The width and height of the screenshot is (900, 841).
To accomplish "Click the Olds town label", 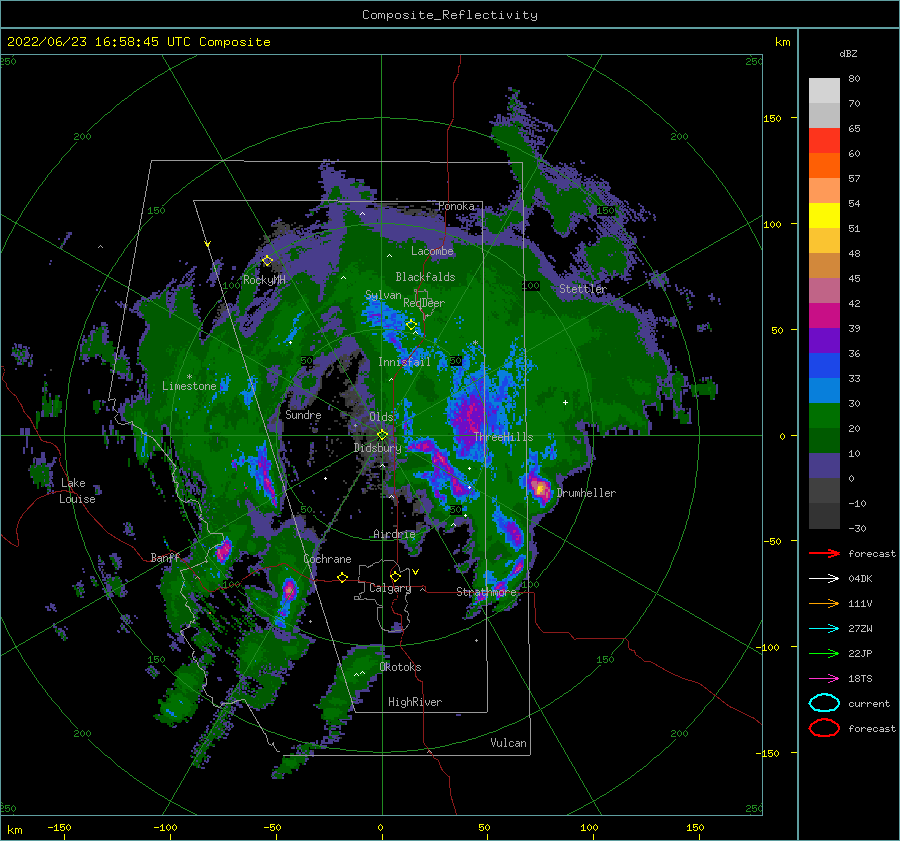I will click(x=381, y=417).
